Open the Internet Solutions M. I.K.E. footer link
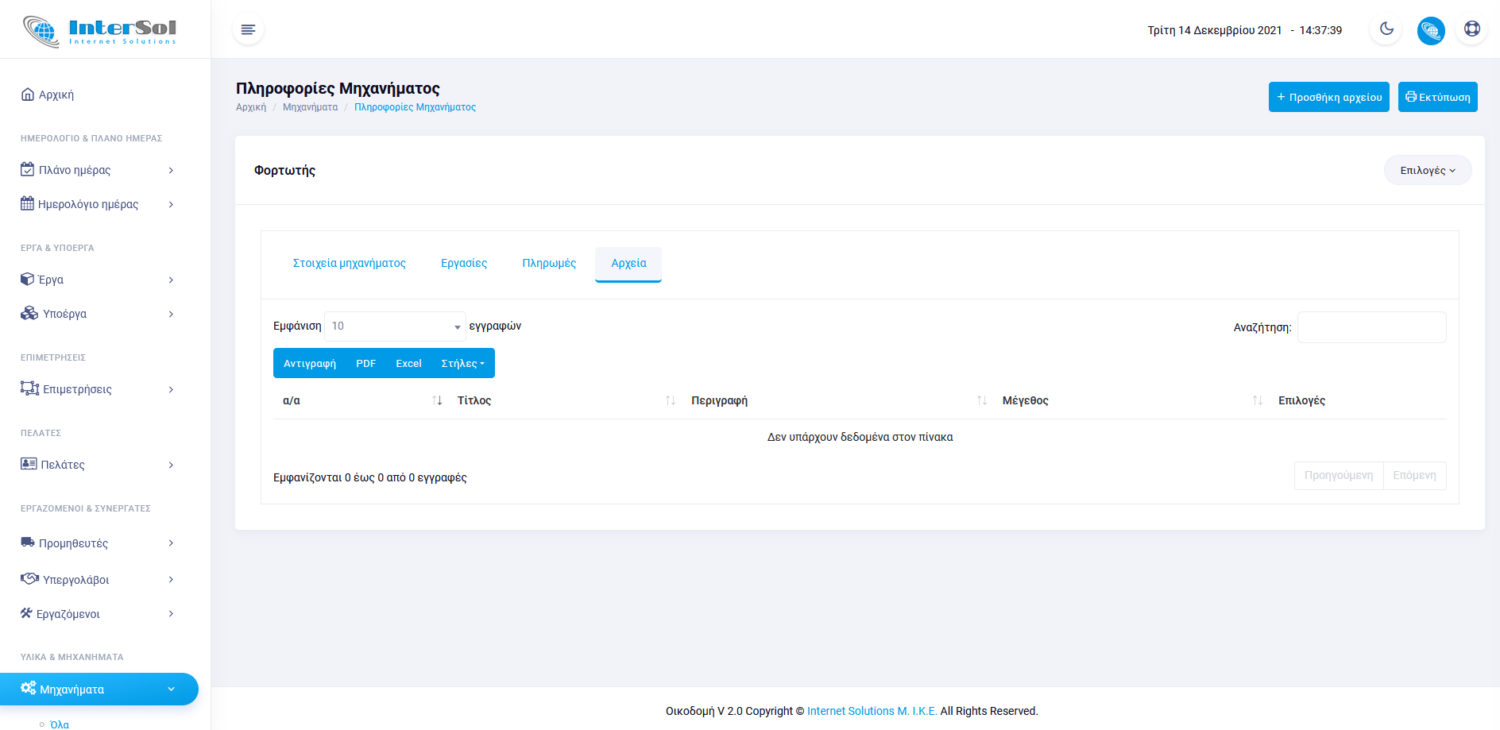Screen dimensions: 1500x730 coord(872,711)
